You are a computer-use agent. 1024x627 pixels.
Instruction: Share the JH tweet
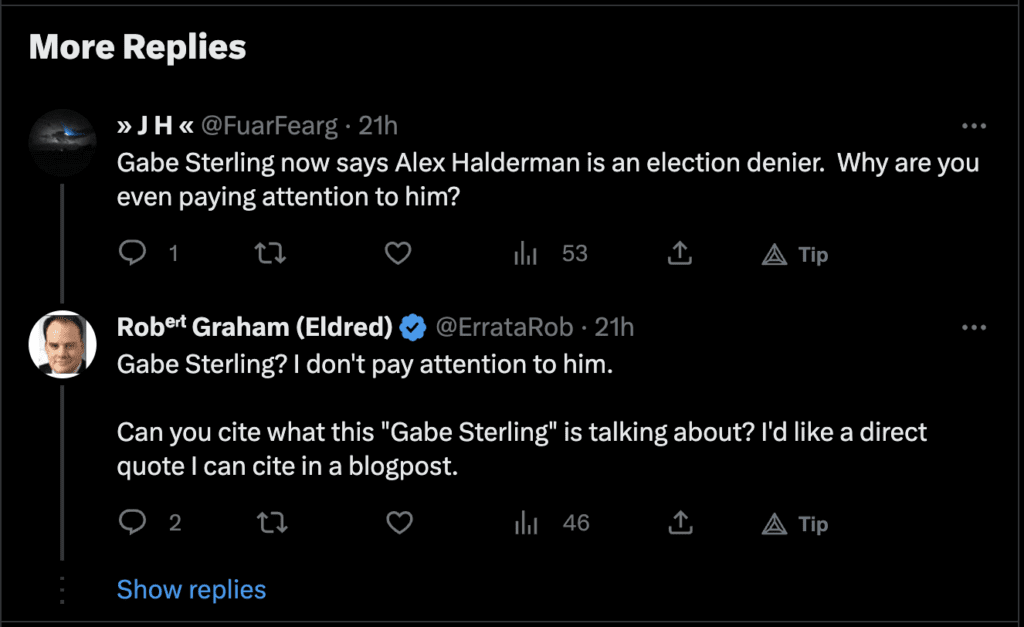679,253
